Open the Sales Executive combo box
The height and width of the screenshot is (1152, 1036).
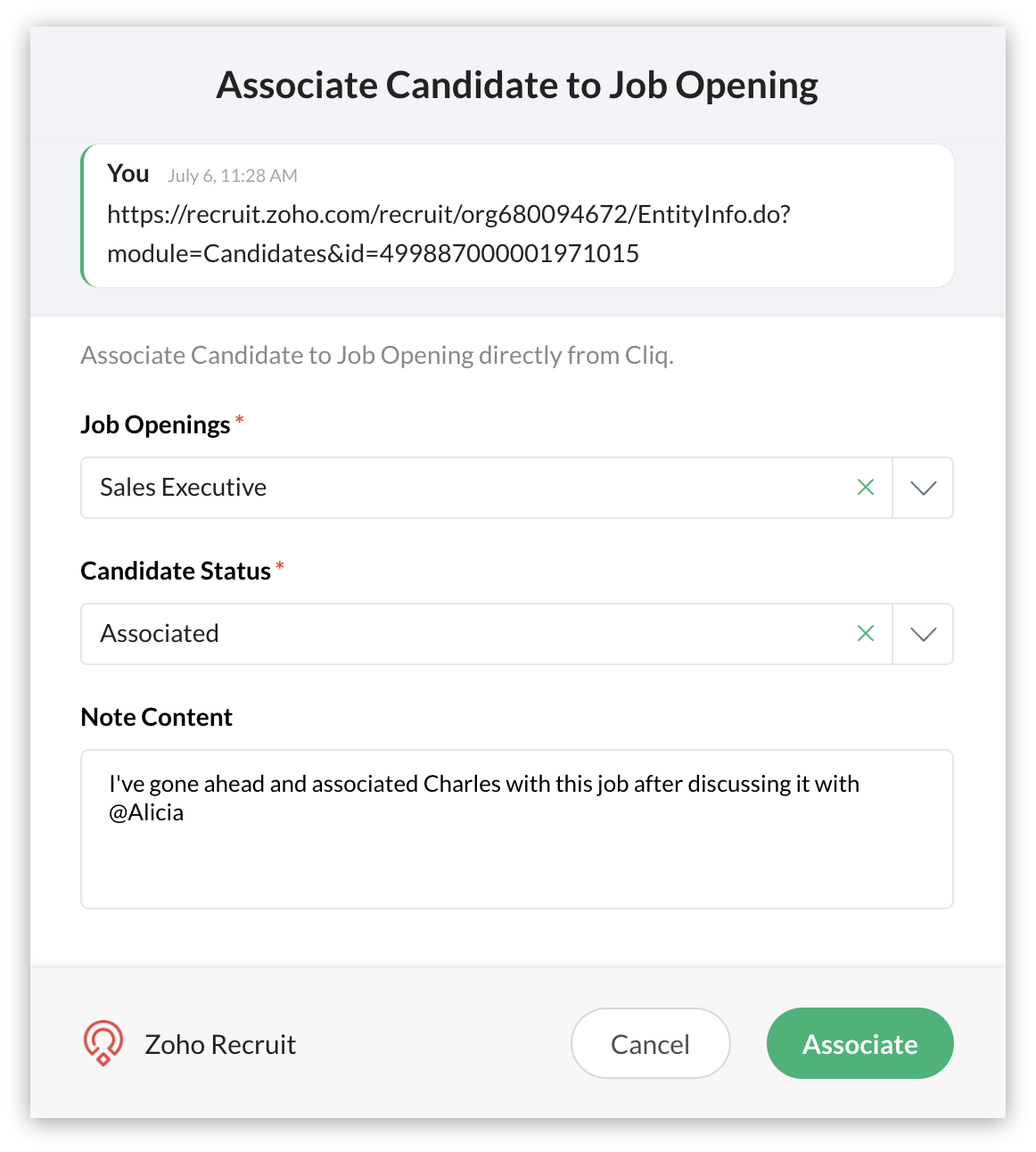[486, 488]
